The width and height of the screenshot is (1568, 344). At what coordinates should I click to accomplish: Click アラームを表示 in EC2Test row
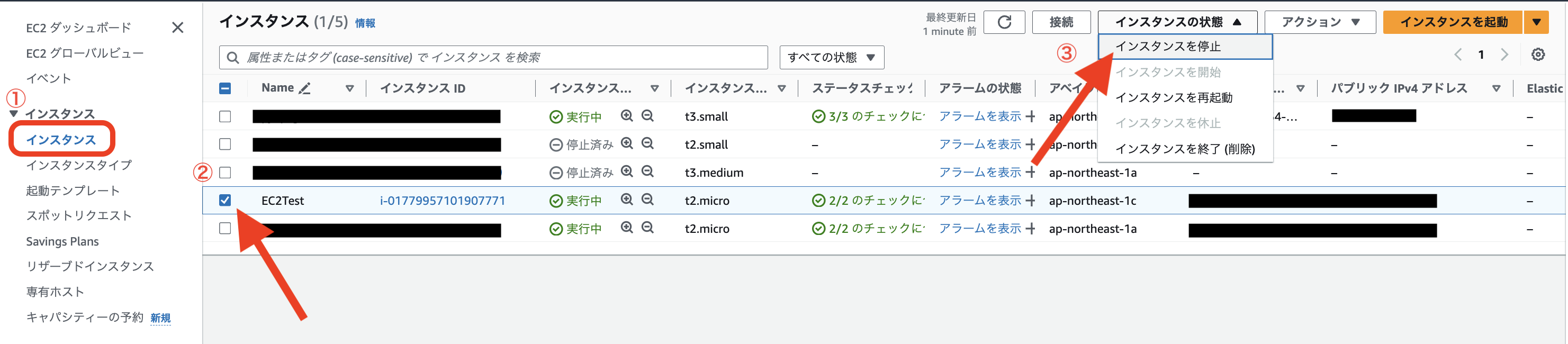tap(980, 200)
